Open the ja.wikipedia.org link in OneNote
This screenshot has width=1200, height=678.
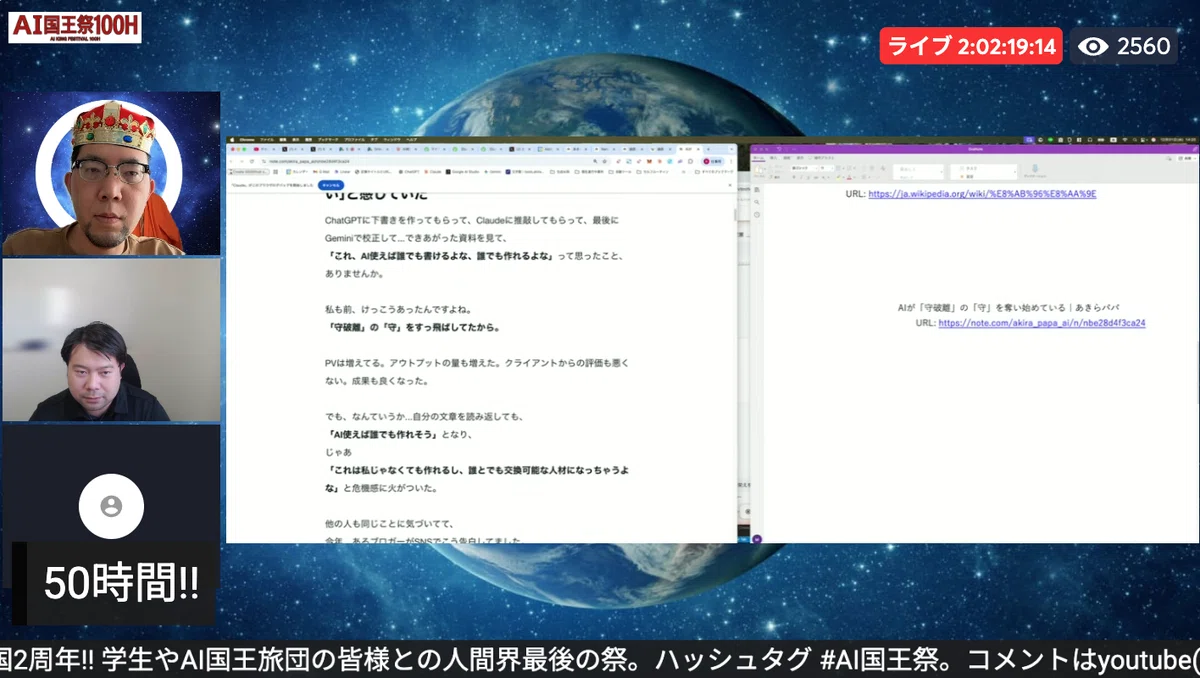pos(982,194)
